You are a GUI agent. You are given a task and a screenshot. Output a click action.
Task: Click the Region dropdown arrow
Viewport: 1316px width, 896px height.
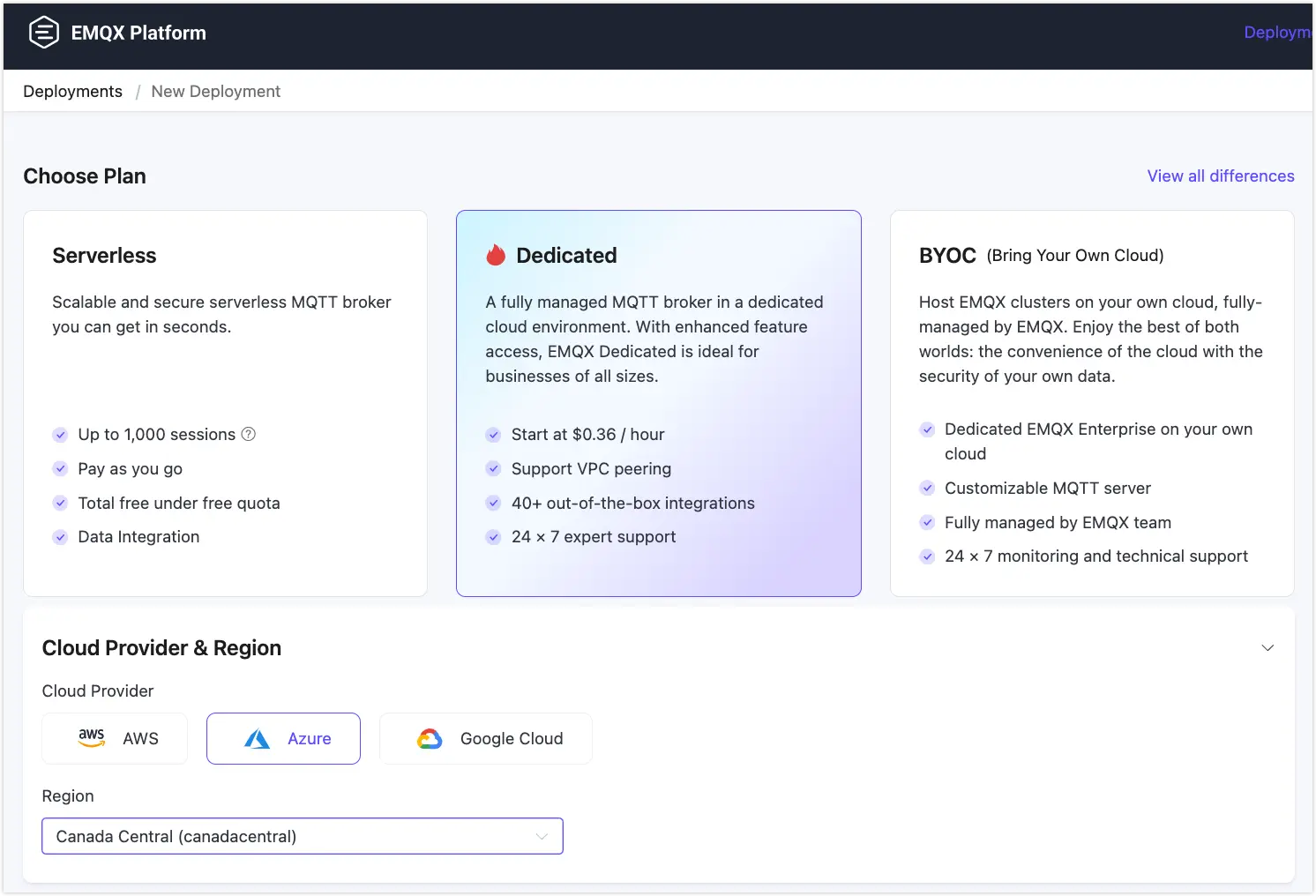click(542, 836)
